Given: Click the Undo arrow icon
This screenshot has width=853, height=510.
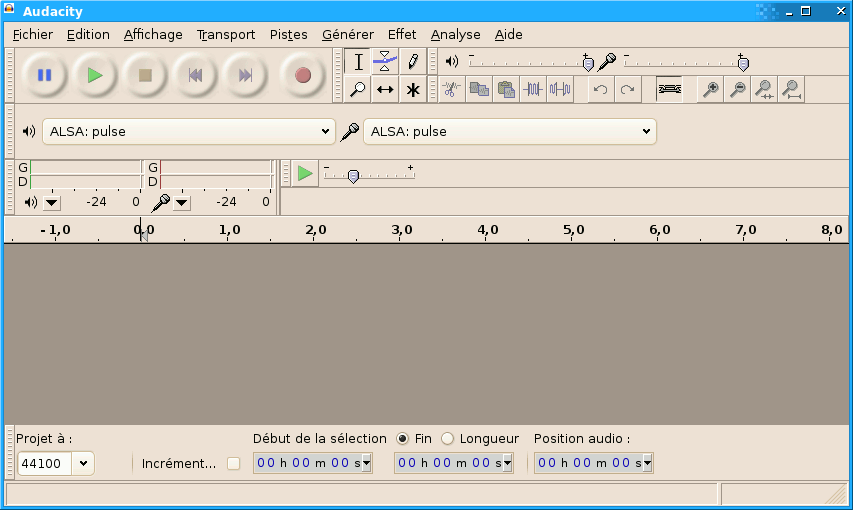Looking at the screenshot, I should [x=601, y=89].
